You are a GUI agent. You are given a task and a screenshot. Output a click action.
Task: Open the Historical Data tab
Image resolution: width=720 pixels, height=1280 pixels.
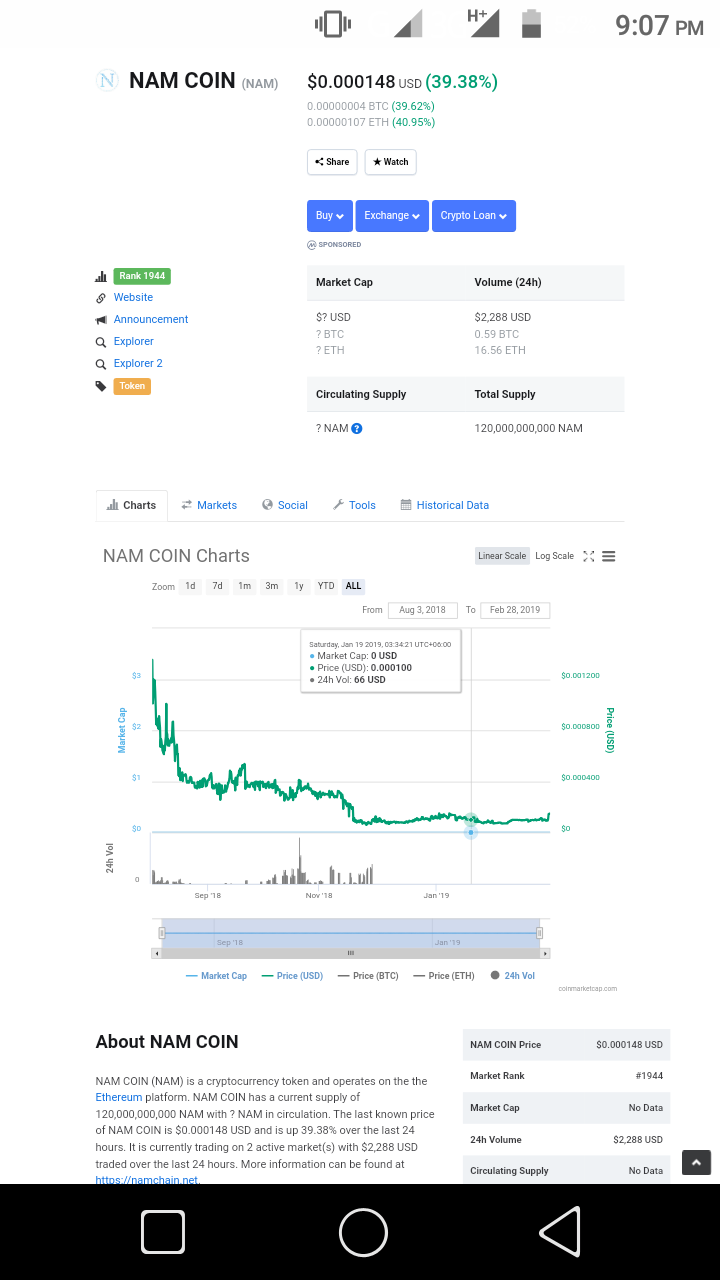pyautogui.click(x=445, y=505)
